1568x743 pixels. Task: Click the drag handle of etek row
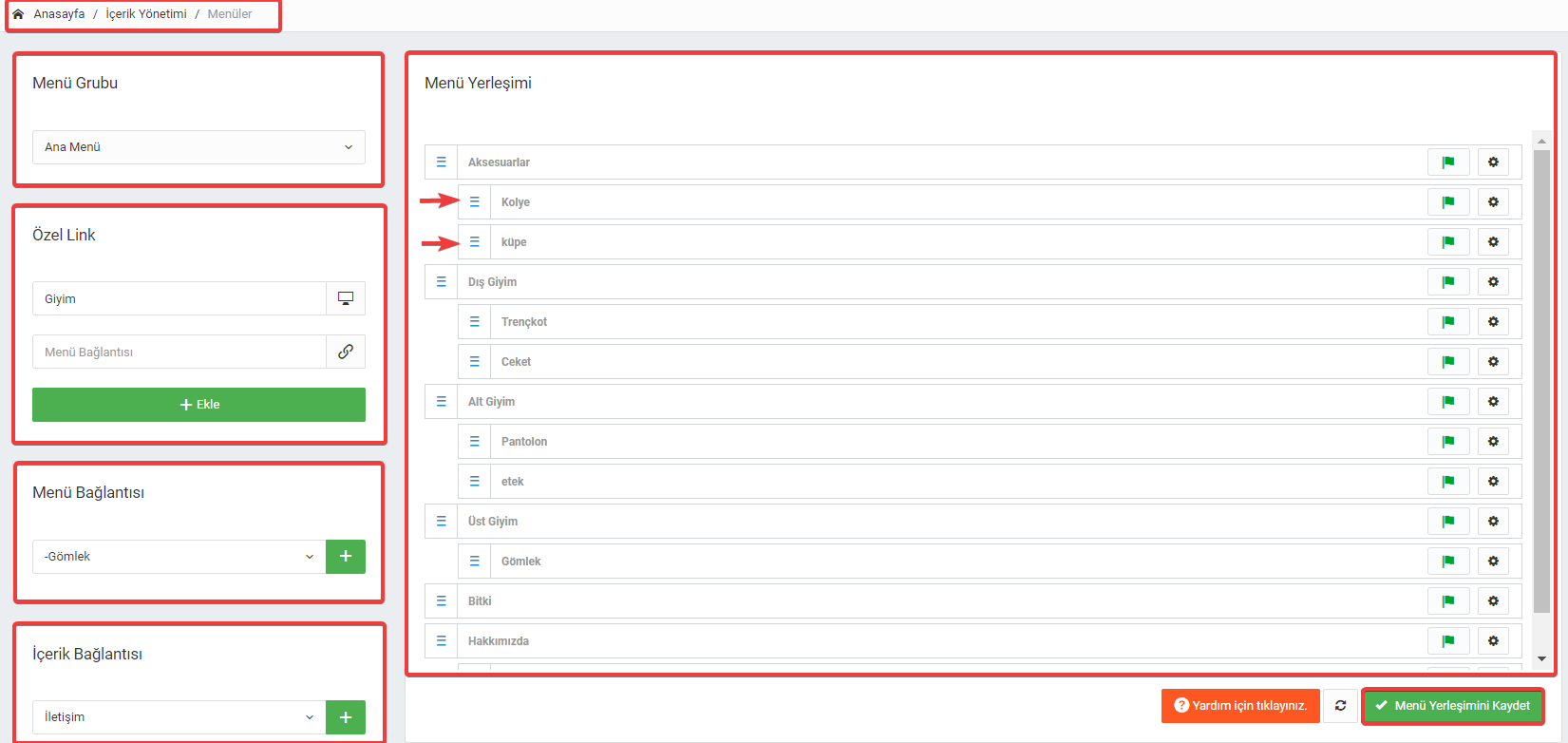[475, 482]
